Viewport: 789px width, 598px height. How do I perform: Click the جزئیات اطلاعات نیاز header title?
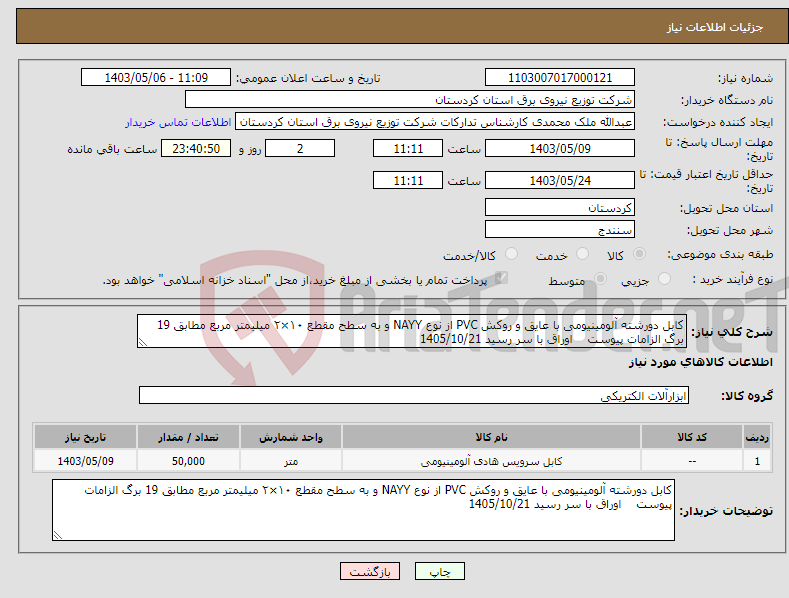[715, 27]
